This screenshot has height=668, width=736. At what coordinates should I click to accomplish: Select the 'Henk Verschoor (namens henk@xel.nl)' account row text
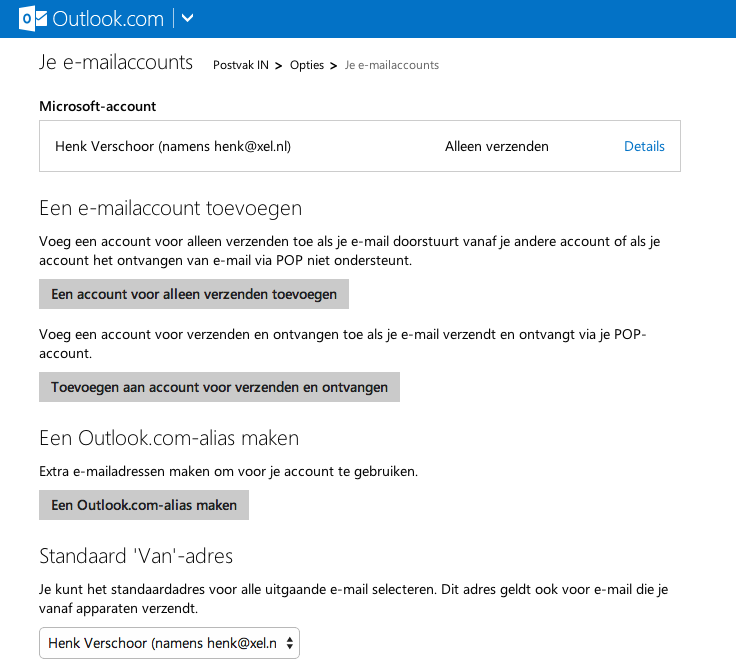coord(173,146)
